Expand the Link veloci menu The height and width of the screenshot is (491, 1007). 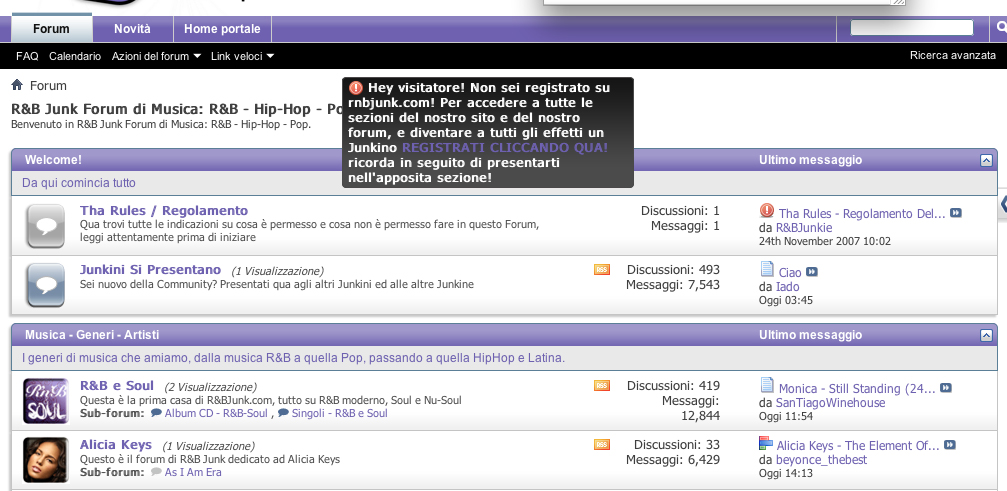click(x=242, y=56)
